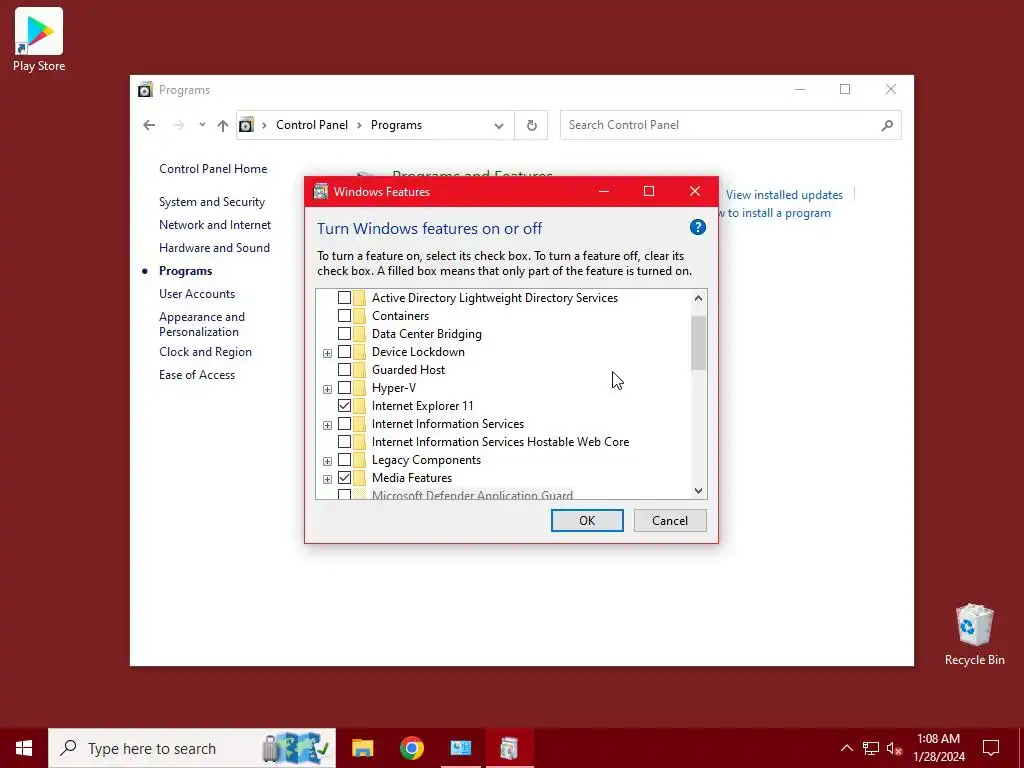Screen dimensions: 1024x768
Task: Confirm features with OK button
Action: coord(587,520)
